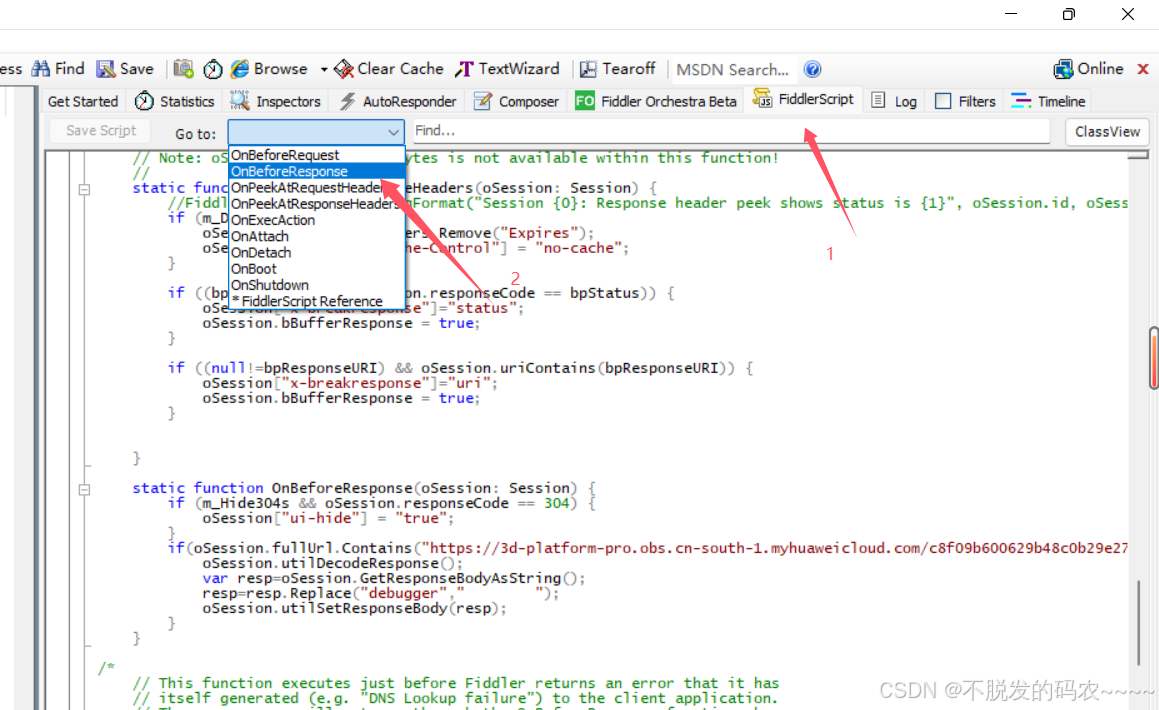Viewport: 1159px width, 710px height.
Task: Switch to the Get Started tab
Action: (83, 101)
